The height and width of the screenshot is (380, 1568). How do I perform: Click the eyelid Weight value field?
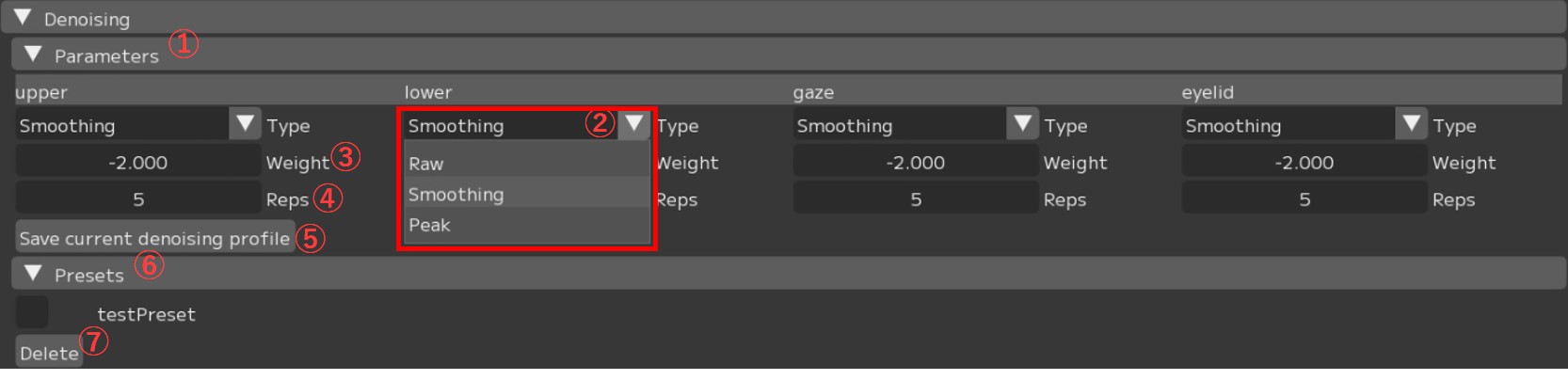tap(1304, 162)
